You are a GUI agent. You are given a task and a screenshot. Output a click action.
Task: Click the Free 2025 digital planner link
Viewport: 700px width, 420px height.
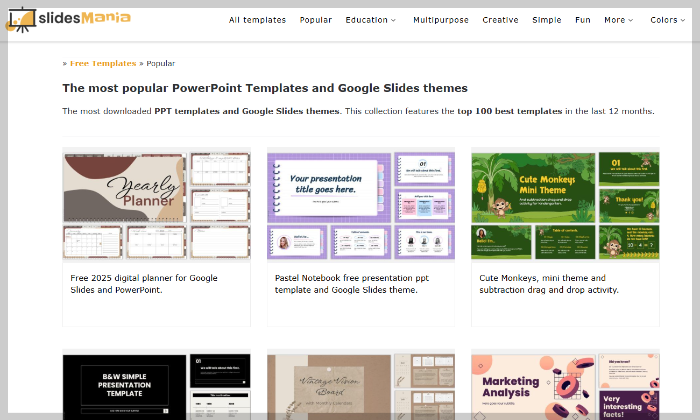[x=144, y=284]
